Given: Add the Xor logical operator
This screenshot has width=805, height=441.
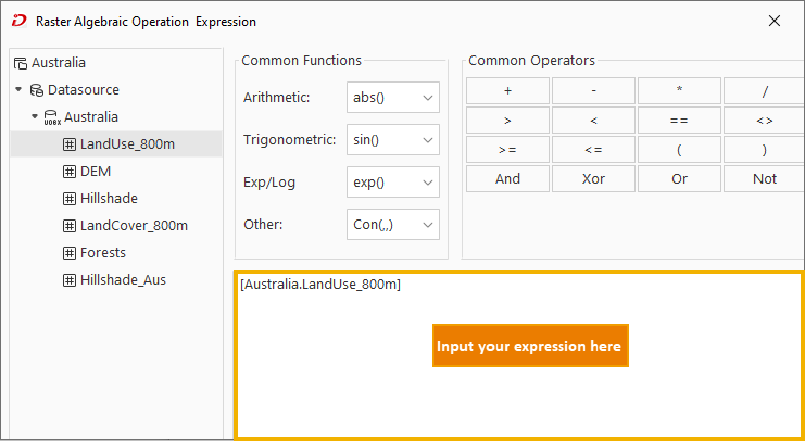Looking at the screenshot, I should click(594, 179).
